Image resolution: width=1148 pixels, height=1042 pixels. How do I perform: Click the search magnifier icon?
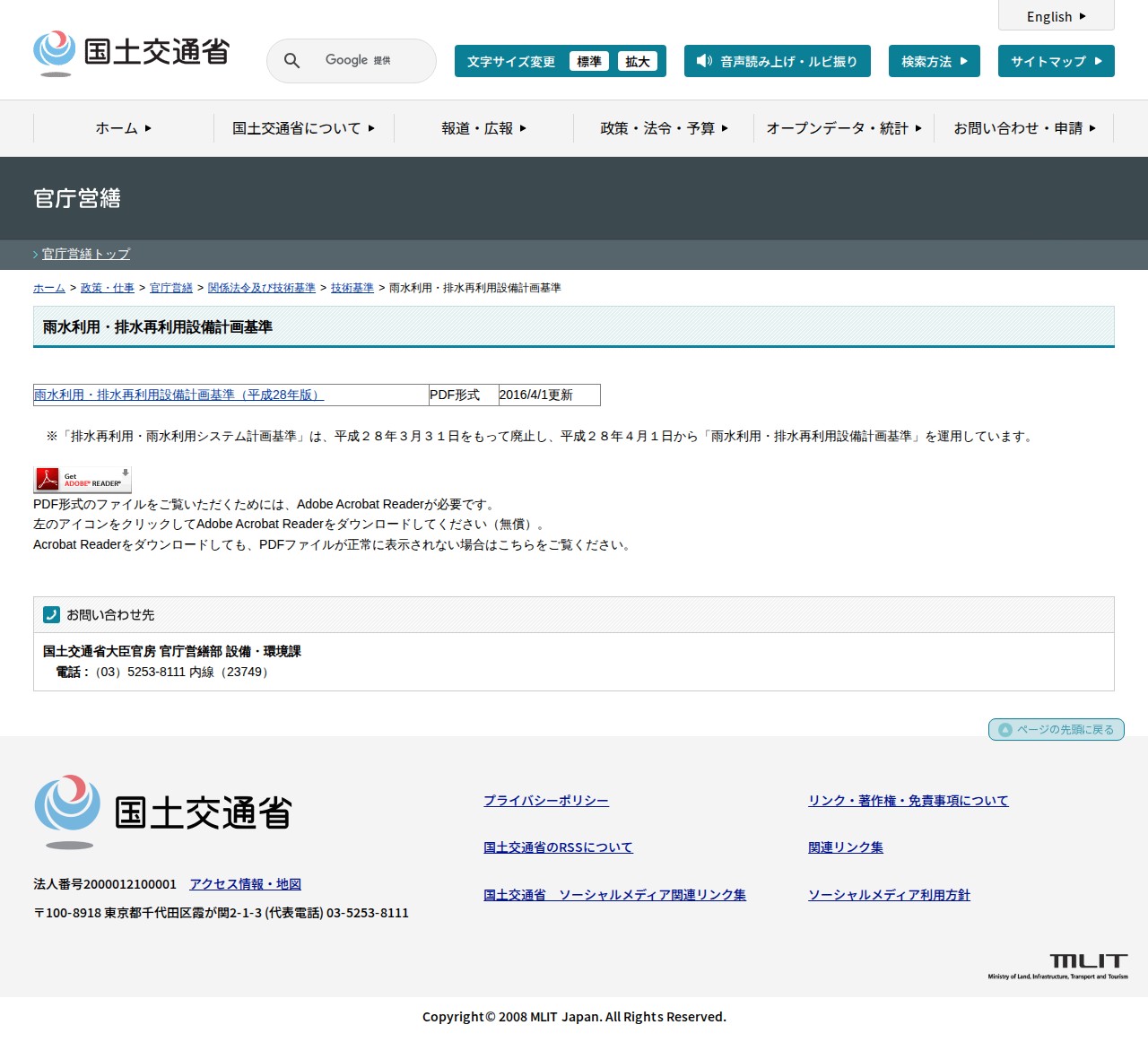[x=291, y=61]
